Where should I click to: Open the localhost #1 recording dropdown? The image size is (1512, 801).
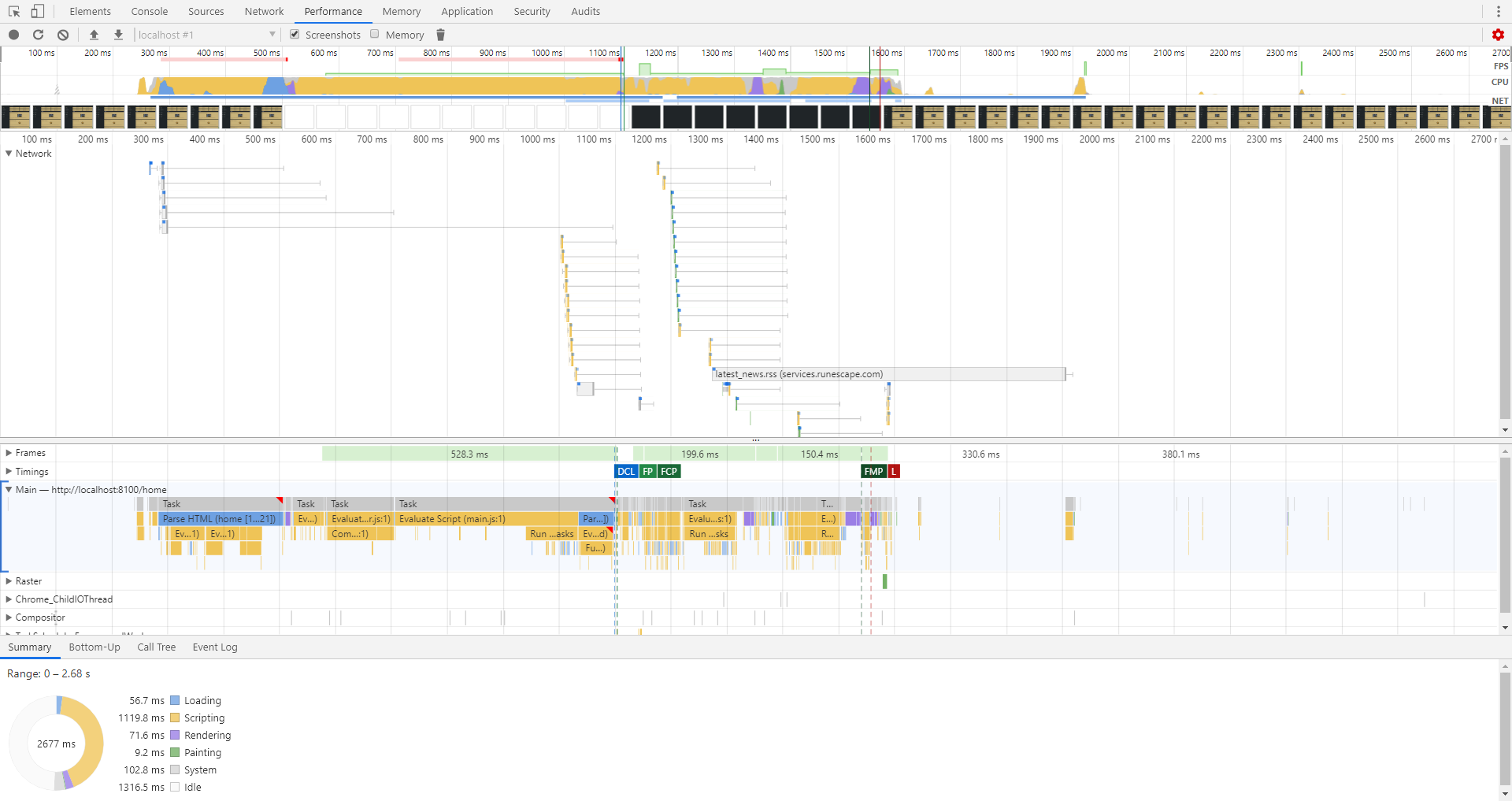(206, 35)
